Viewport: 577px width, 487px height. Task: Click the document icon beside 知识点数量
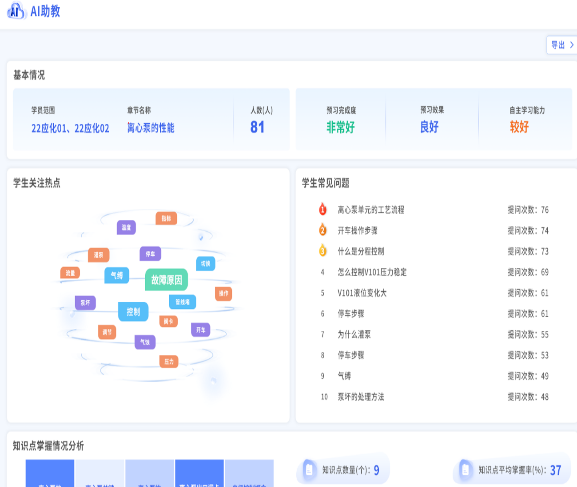click(309, 470)
